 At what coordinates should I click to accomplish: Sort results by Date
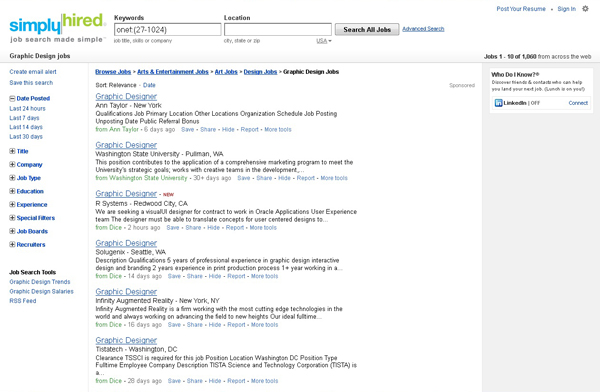click(x=149, y=85)
